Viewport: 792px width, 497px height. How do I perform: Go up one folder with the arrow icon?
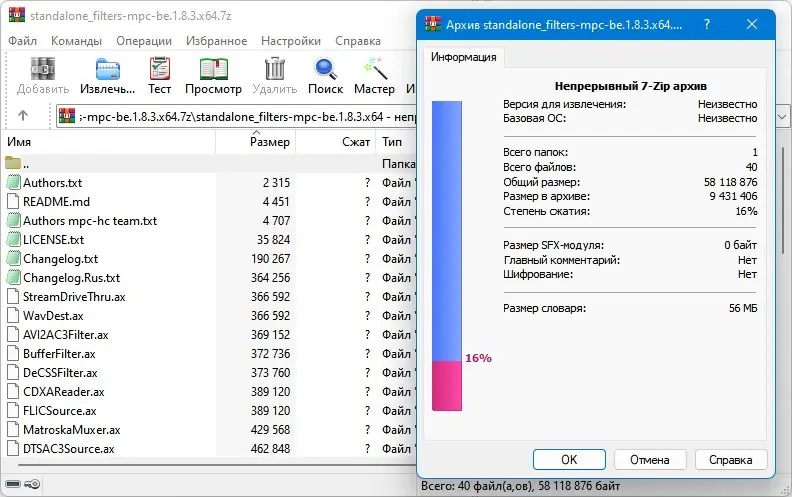coord(23,116)
